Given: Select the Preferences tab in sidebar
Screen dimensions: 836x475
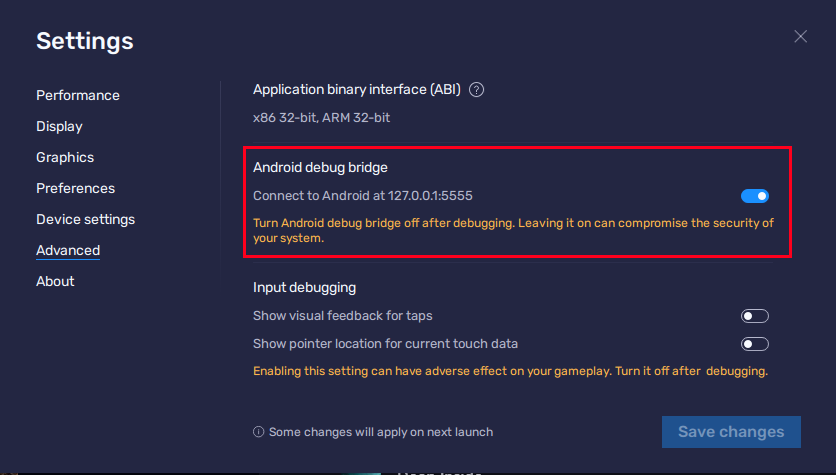Looking at the screenshot, I should pyautogui.click(x=75, y=189).
